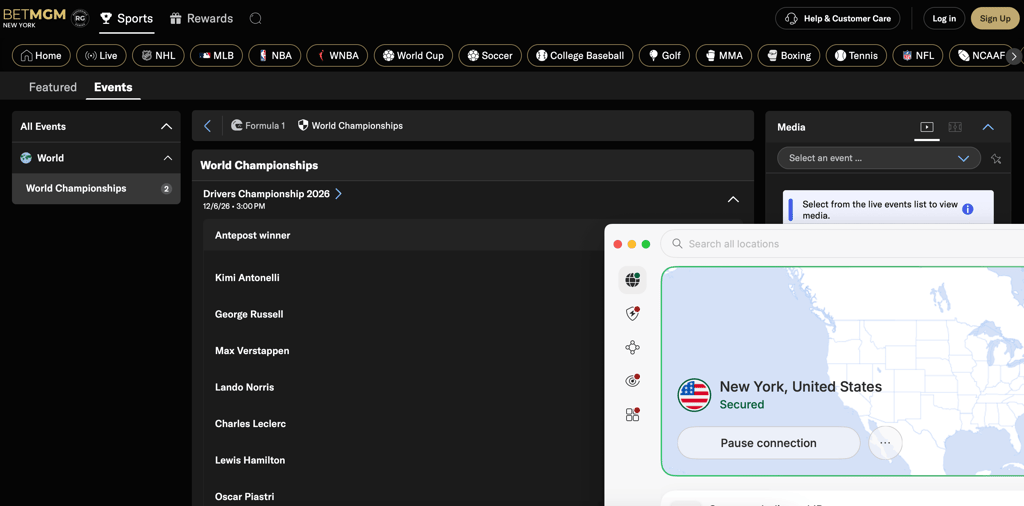The image size is (1024, 506).
Task: Select the WNBA sports pill
Action: pyautogui.click(x=337, y=55)
